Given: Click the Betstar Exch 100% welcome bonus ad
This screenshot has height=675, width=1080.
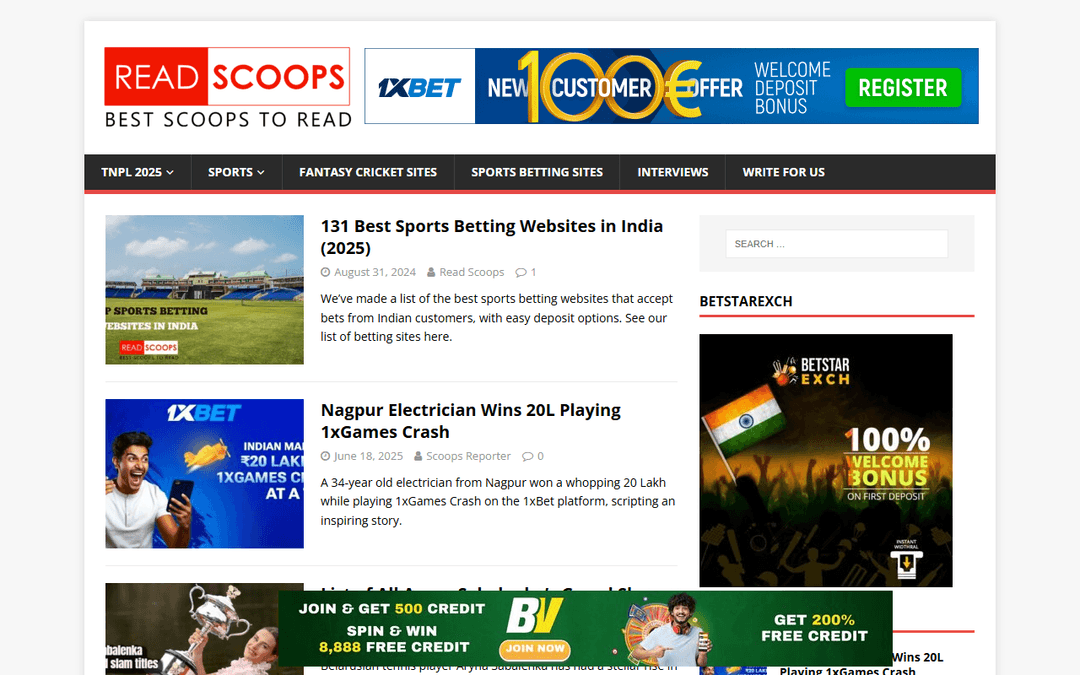Looking at the screenshot, I should pos(826,460).
